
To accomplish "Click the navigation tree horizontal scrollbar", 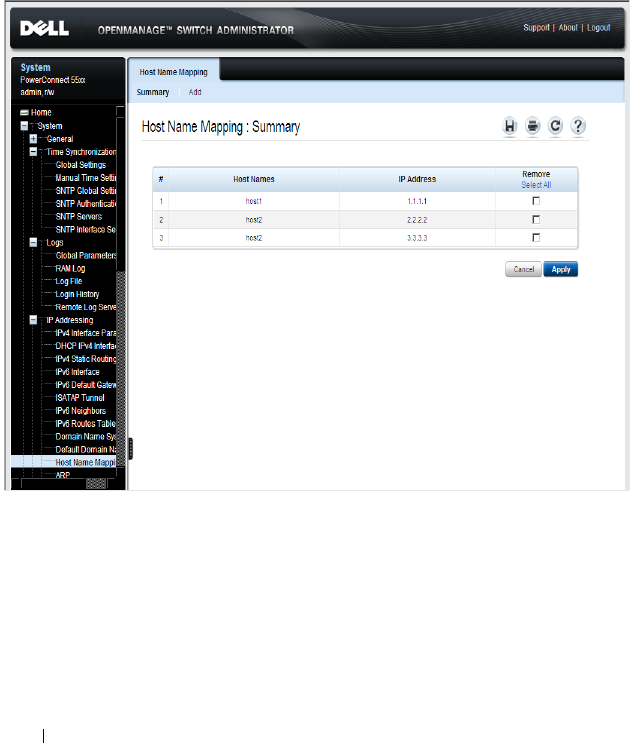I will 64,483.
